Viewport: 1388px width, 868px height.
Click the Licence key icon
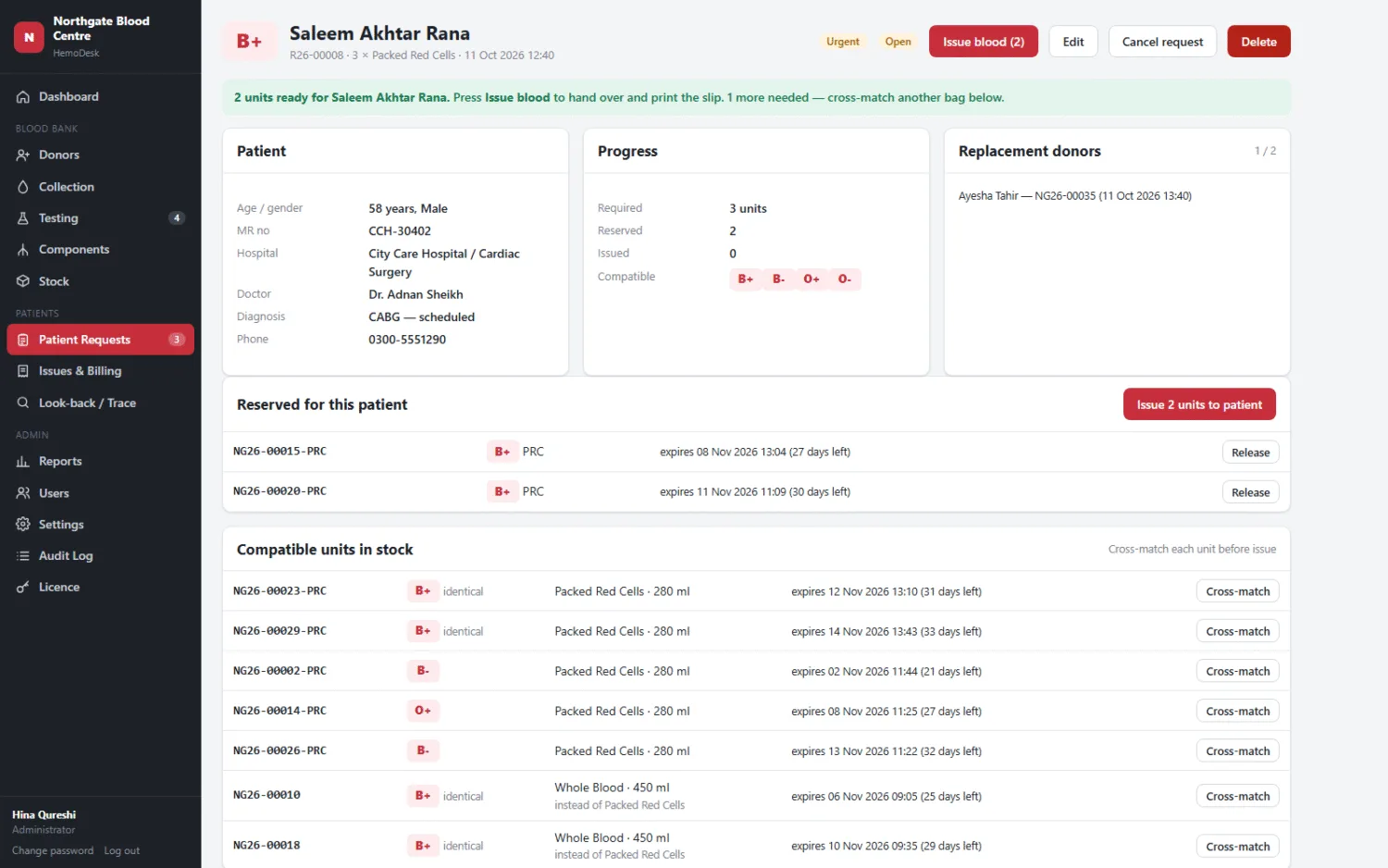pos(23,588)
